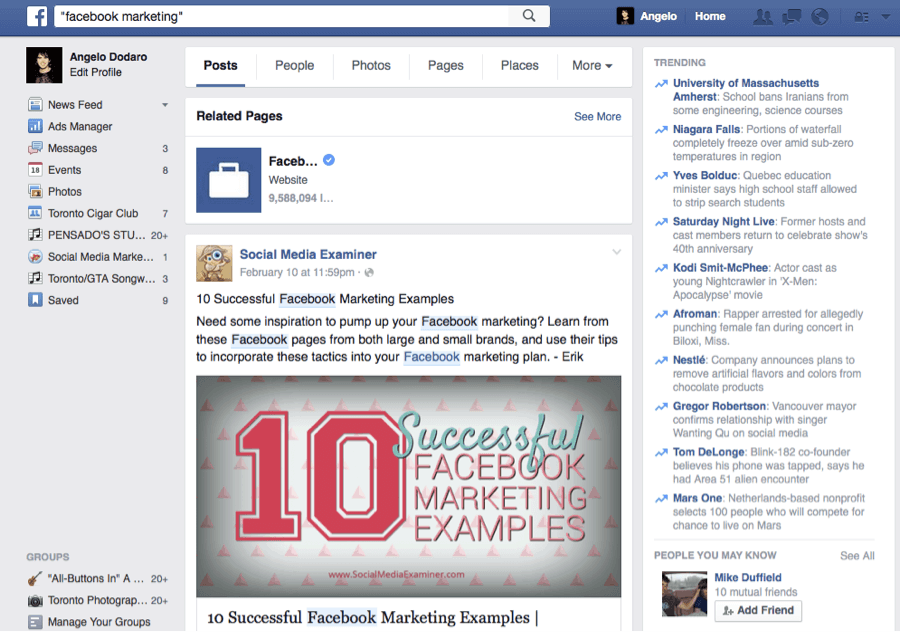Open University of Massachusetts Amherst trending topic

[746, 90]
